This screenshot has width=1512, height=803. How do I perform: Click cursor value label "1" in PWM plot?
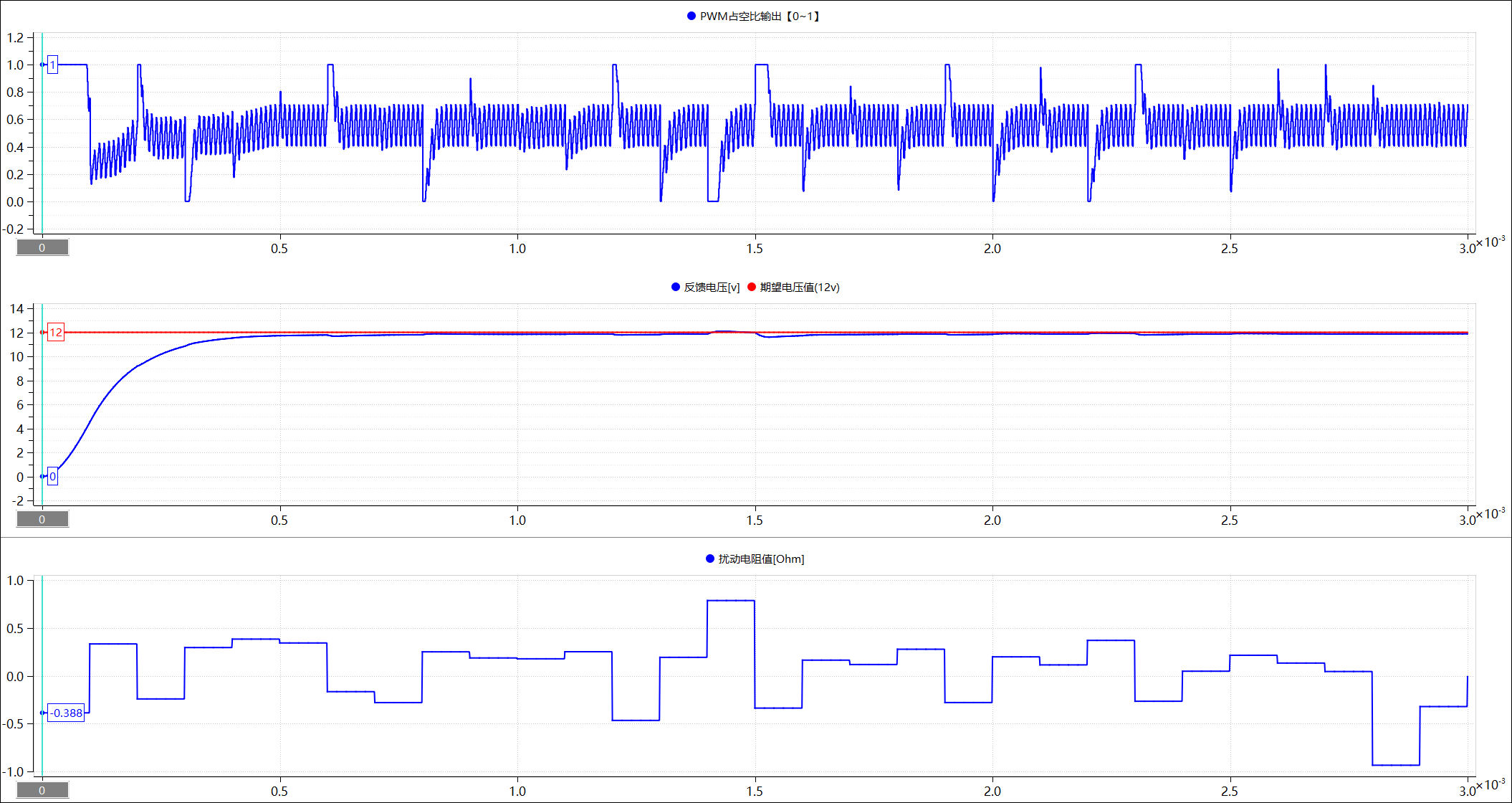pyautogui.click(x=52, y=65)
